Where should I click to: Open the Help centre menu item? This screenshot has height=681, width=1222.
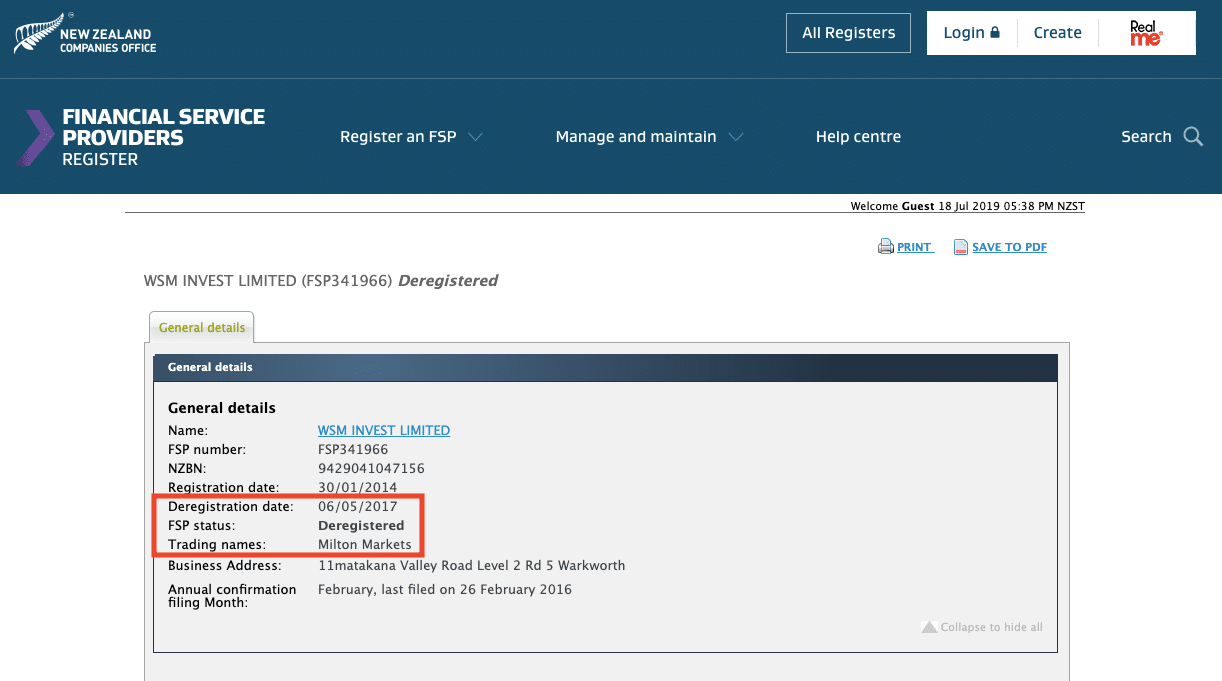click(x=858, y=137)
